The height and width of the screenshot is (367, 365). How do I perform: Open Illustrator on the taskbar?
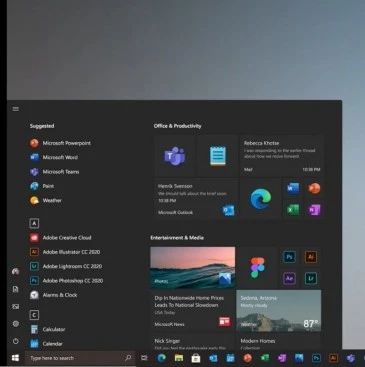[333, 358]
